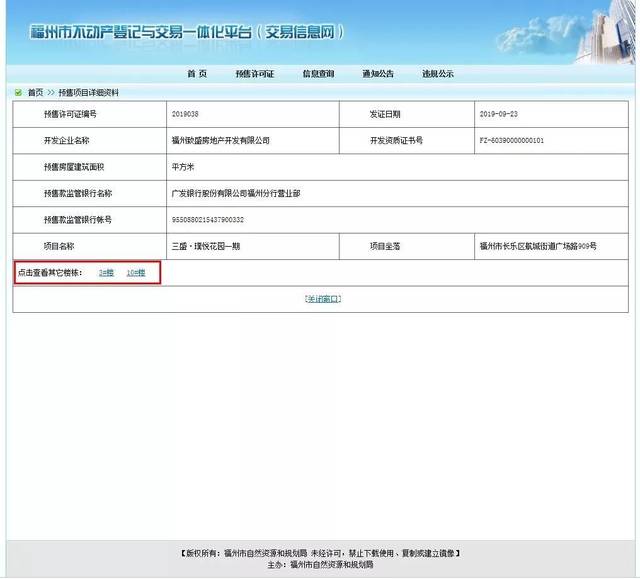The image size is (640, 579).
Task: Click the 项目坐落 label cell
Action: pyautogui.click(x=407, y=246)
